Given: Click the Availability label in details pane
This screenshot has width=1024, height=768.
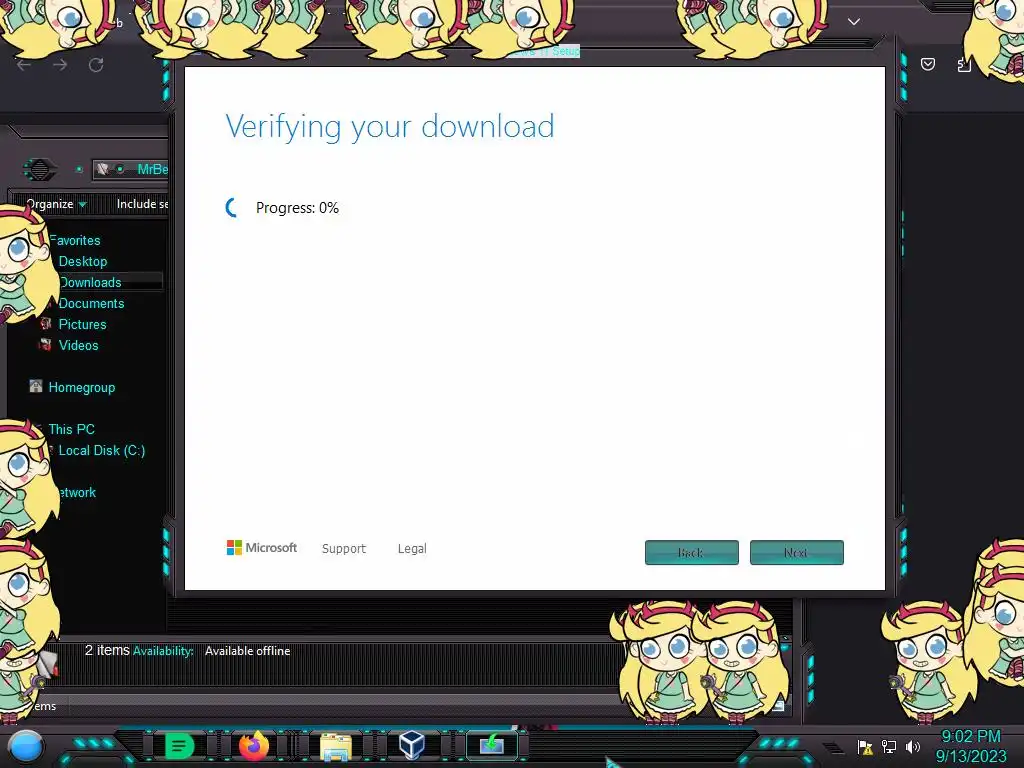Looking at the screenshot, I should pyautogui.click(x=163, y=651).
